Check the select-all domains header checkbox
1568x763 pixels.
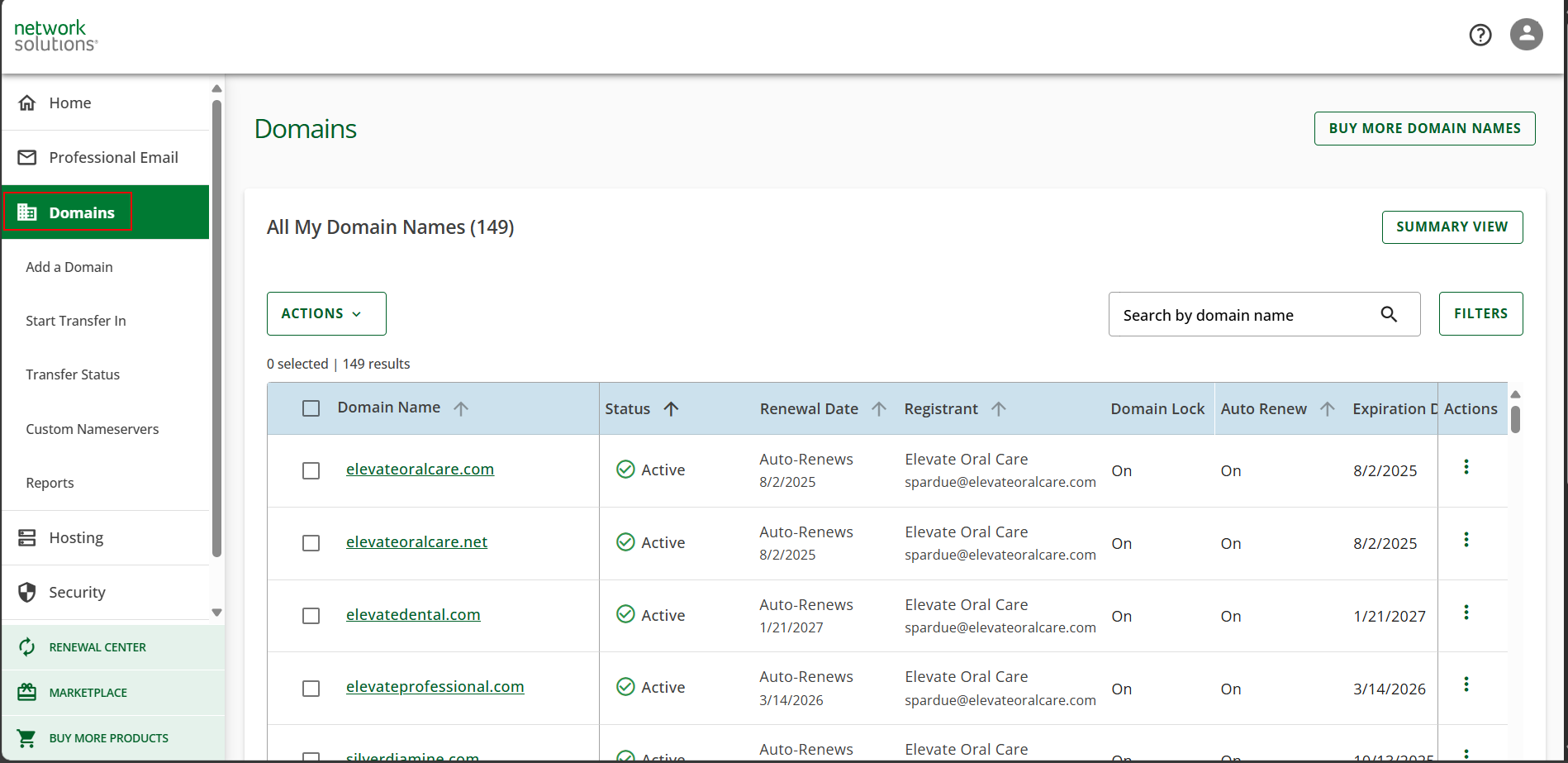pos(311,408)
